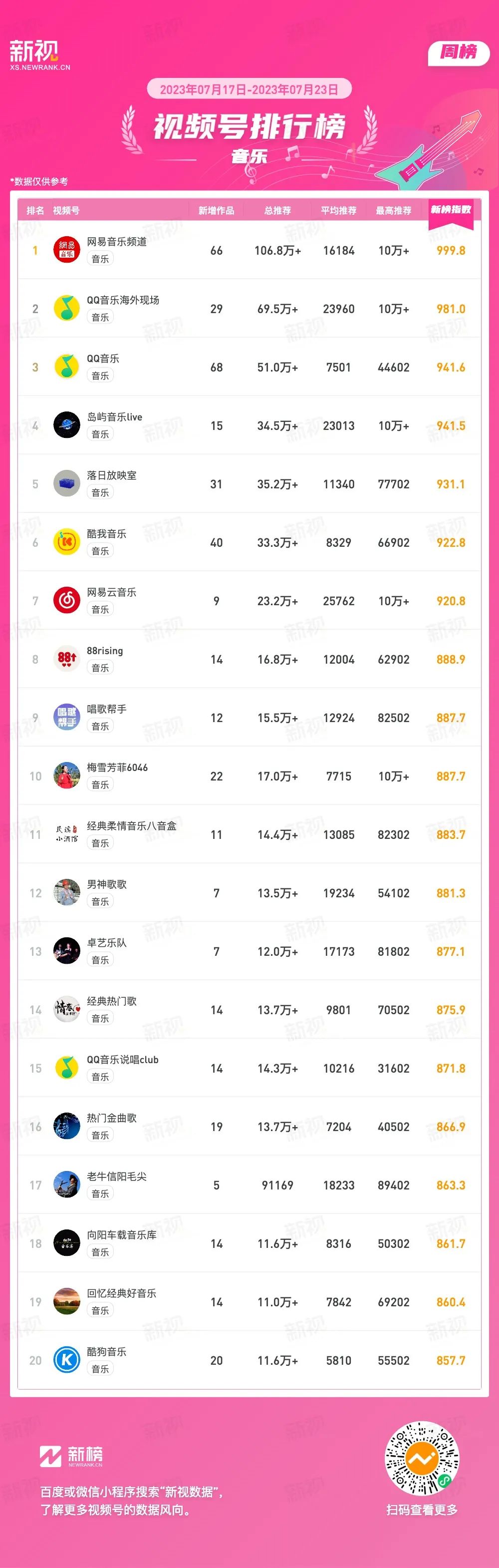Select the date range 2023年07月17日 banner
499x1568 pixels.
(249, 89)
